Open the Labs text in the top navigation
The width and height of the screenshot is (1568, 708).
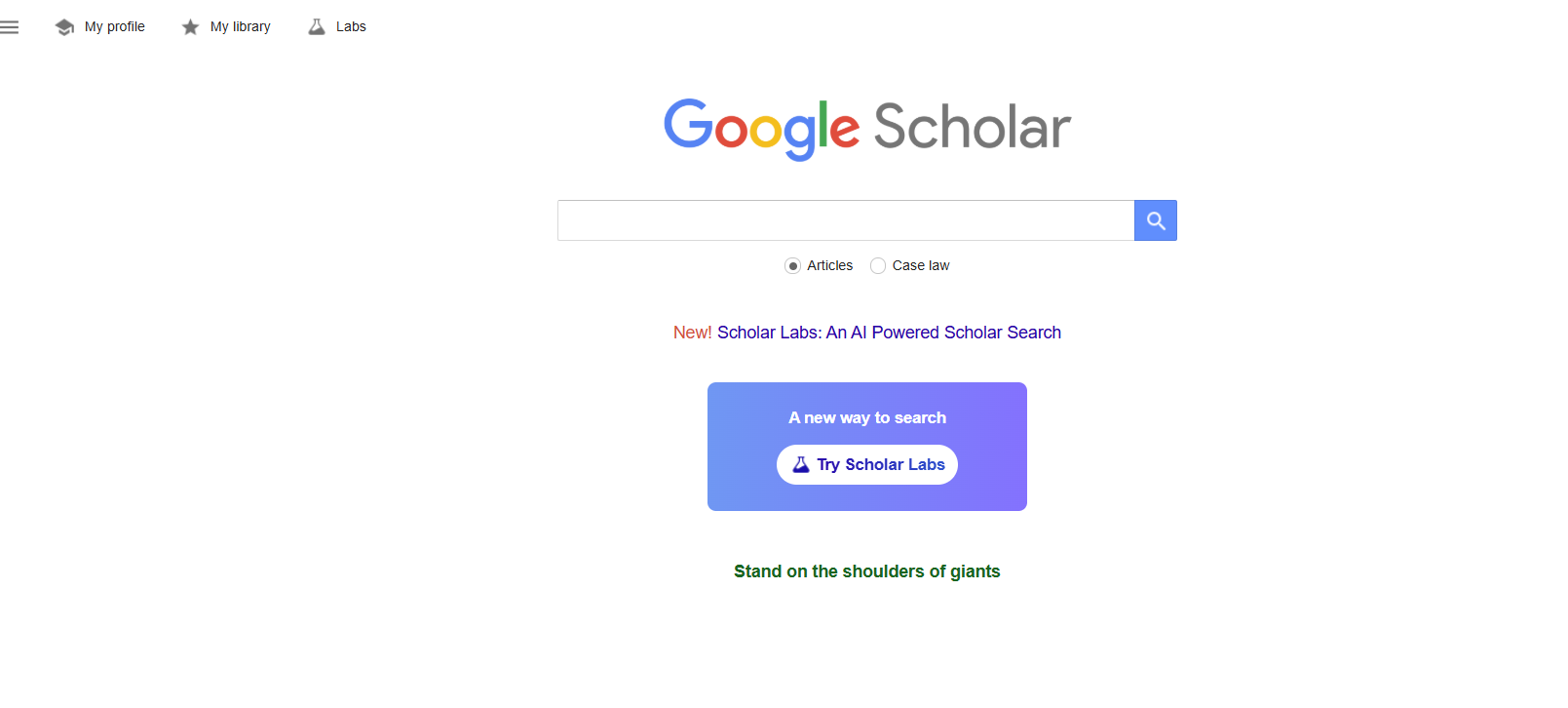point(351,27)
